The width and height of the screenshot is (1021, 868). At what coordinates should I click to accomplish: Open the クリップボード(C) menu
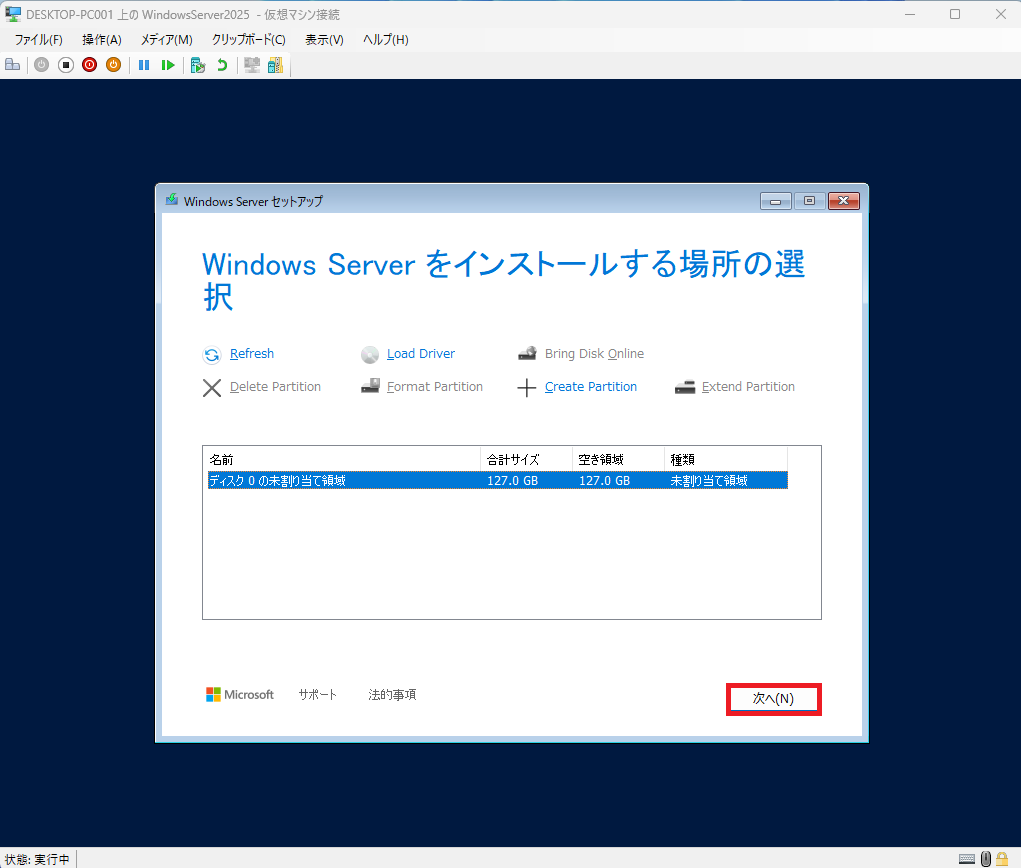249,40
